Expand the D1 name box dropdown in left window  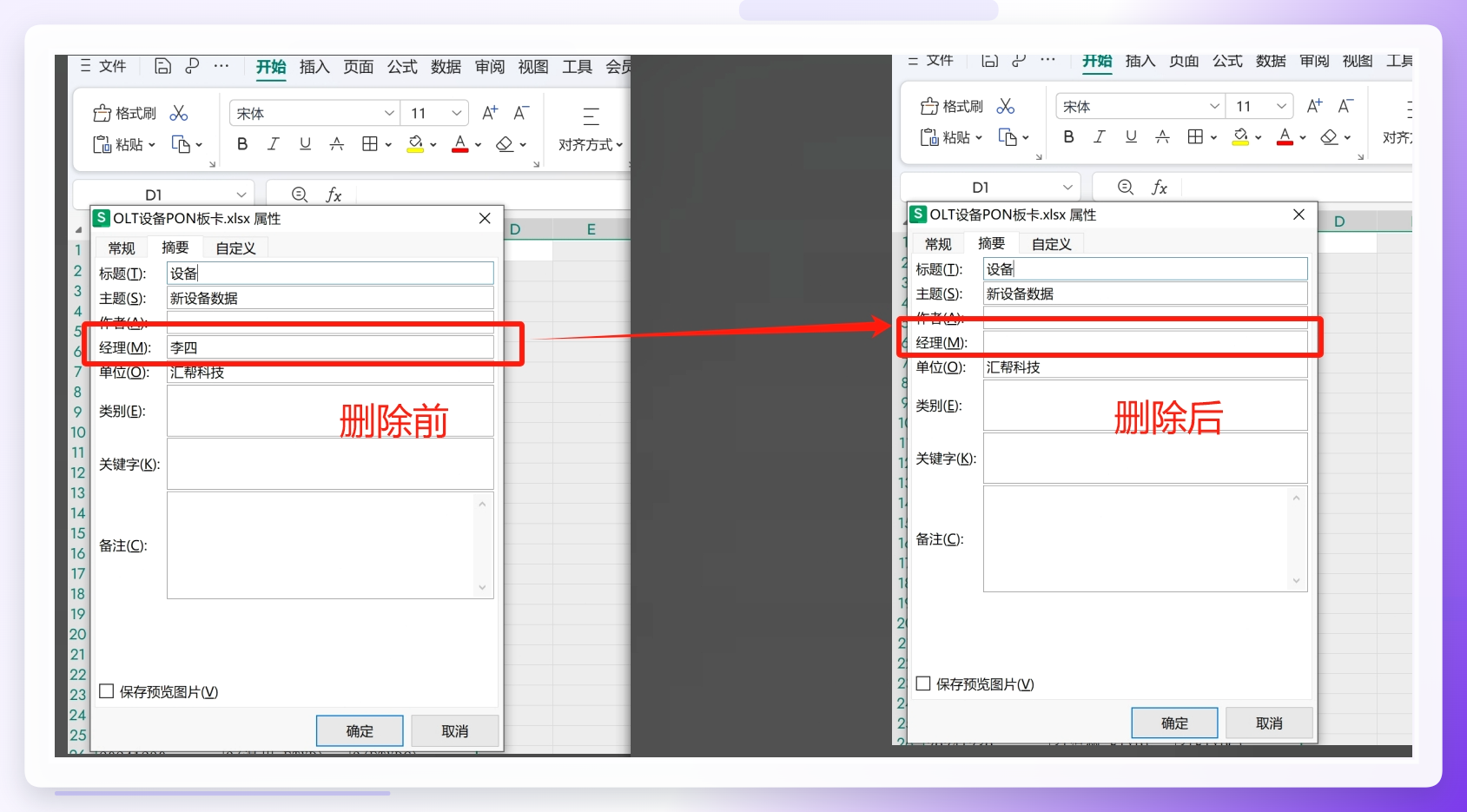[241, 195]
